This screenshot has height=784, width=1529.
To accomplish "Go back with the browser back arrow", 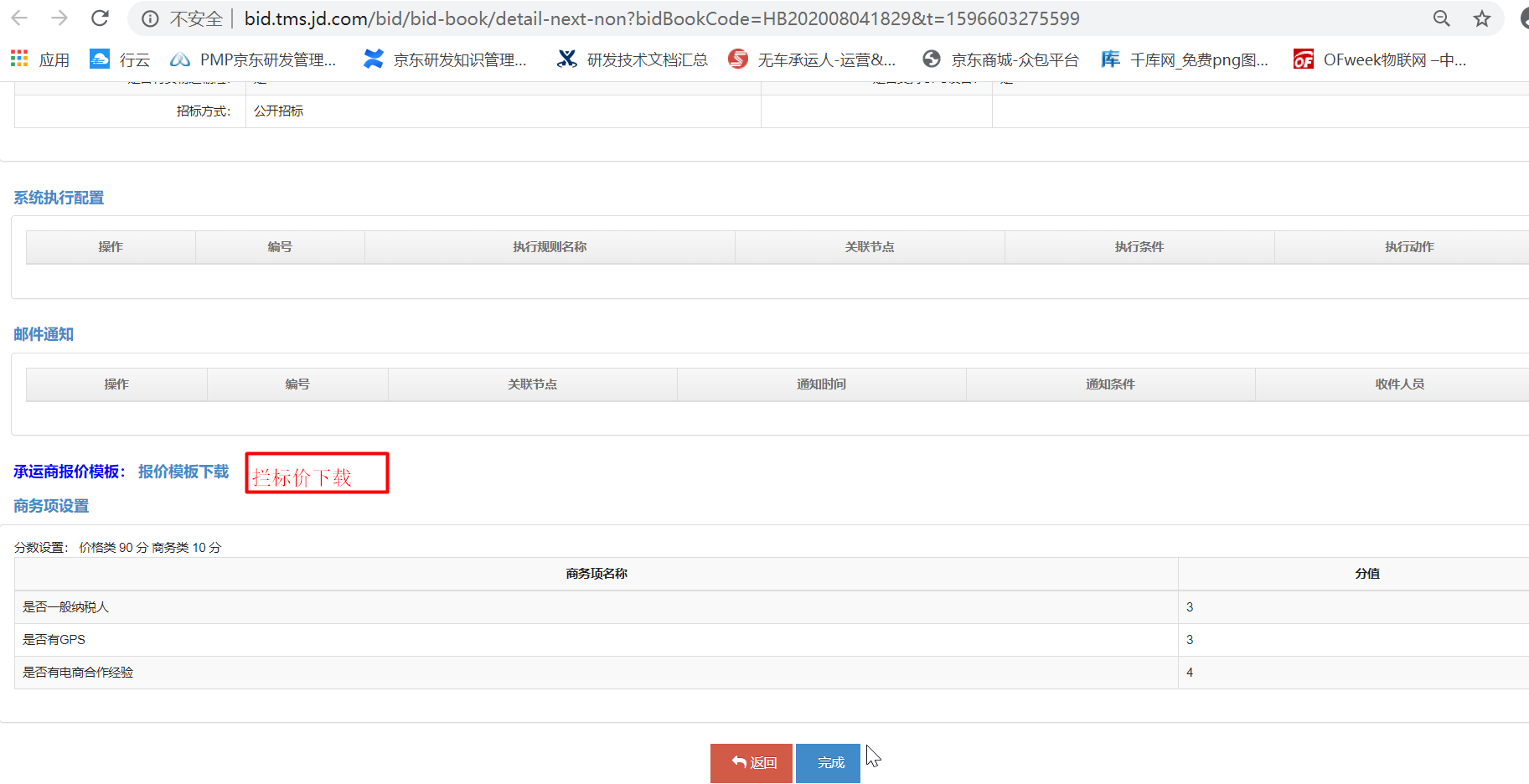I will click(19, 18).
